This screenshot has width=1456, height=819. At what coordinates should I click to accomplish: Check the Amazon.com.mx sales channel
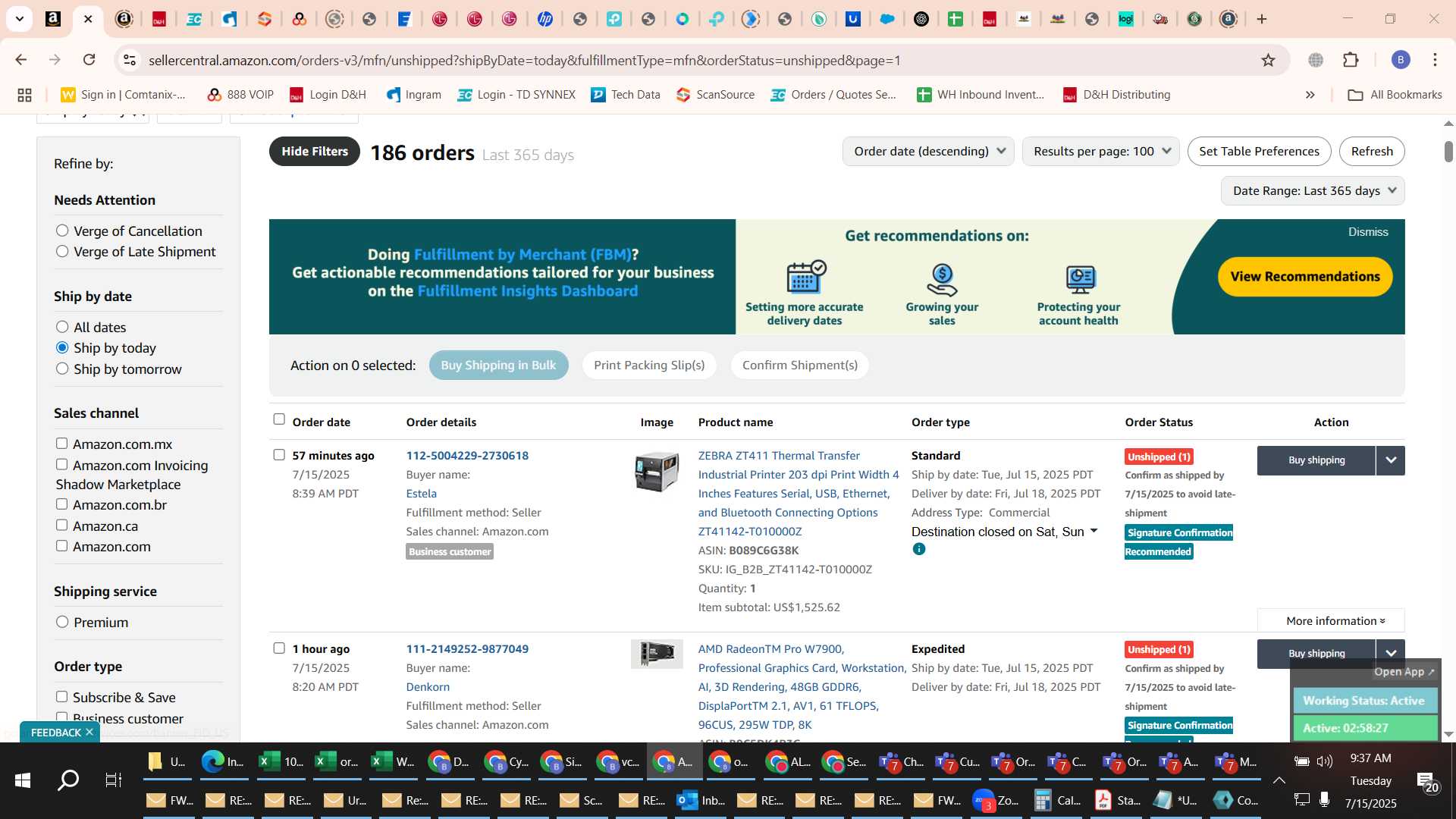point(61,444)
